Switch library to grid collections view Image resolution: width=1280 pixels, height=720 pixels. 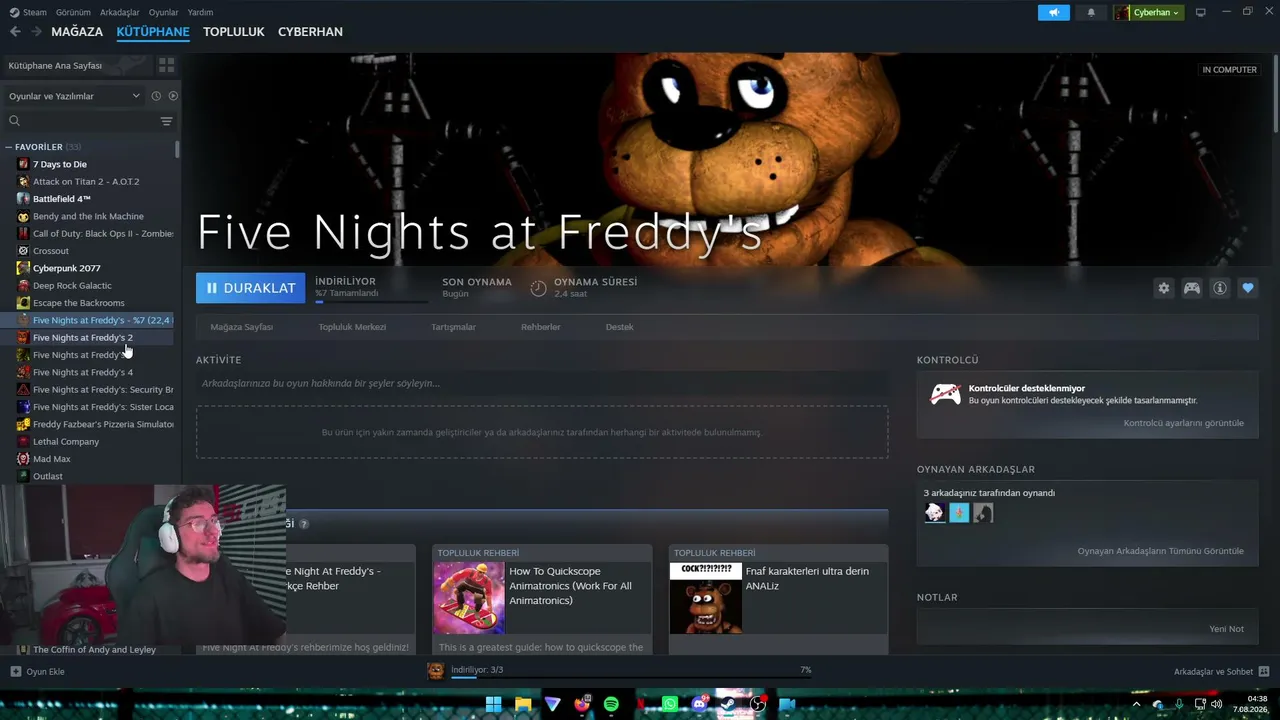[166, 65]
